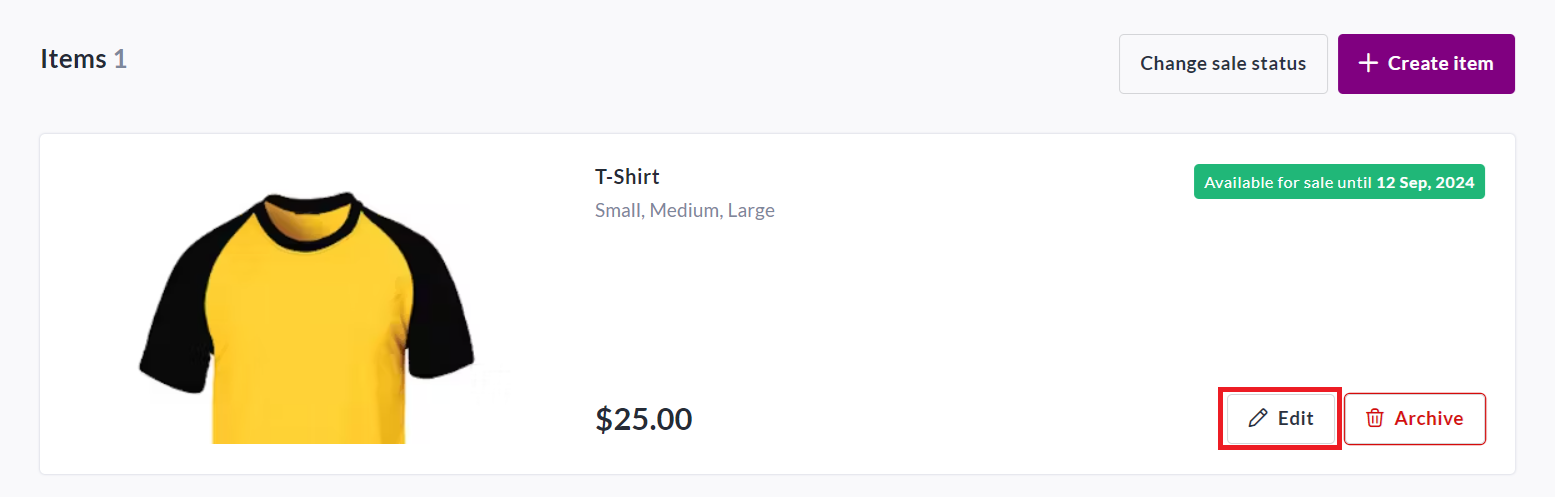Click the plus icon in Create item
This screenshot has width=1555, height=497.
(1368, 64)
